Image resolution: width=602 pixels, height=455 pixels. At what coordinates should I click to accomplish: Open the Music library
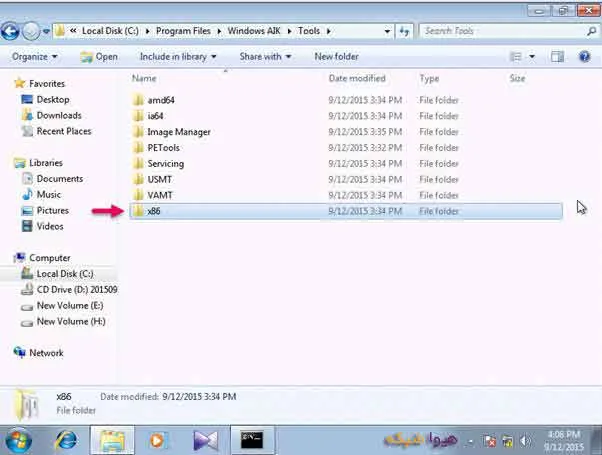48,195
